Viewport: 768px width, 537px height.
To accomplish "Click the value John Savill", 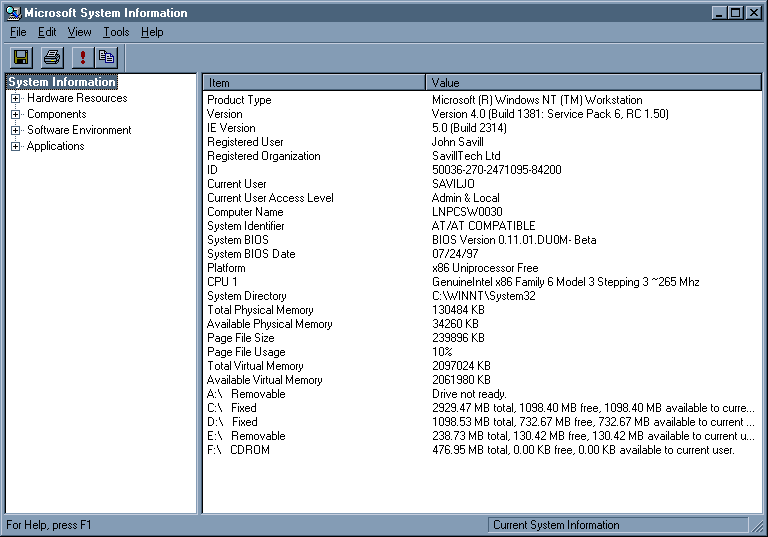I will (457, 142).
